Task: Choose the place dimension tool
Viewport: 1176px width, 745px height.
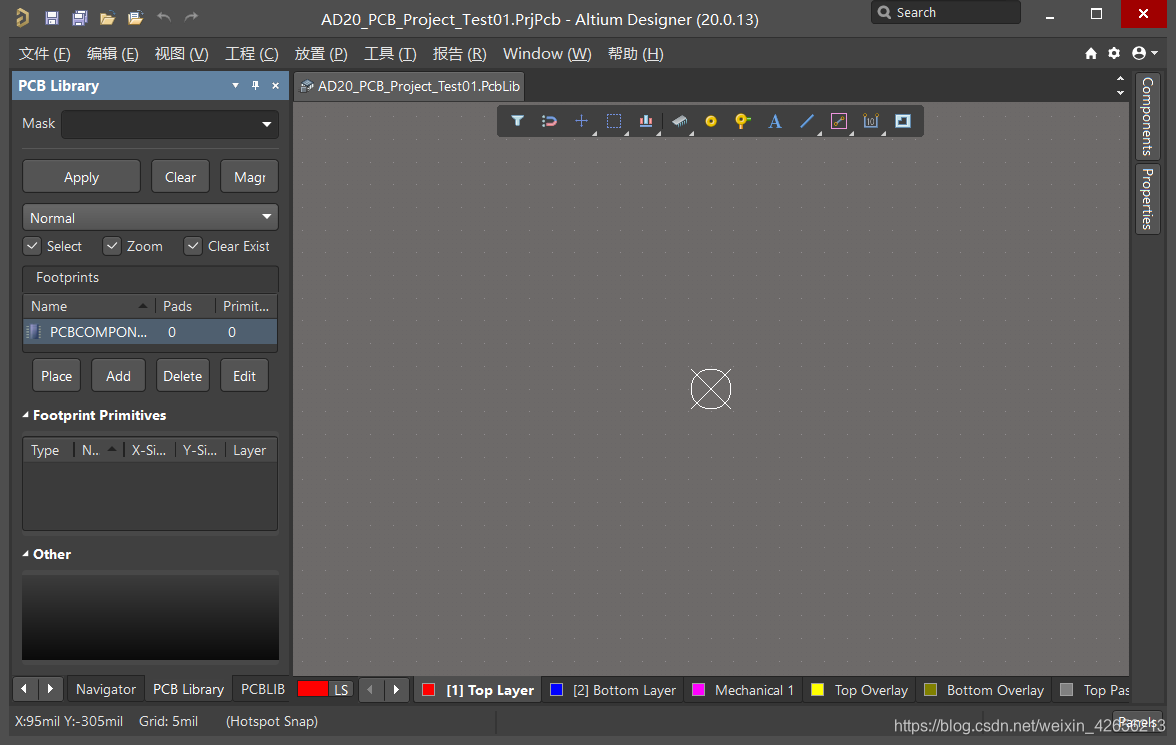Action: tap(871, 121)
